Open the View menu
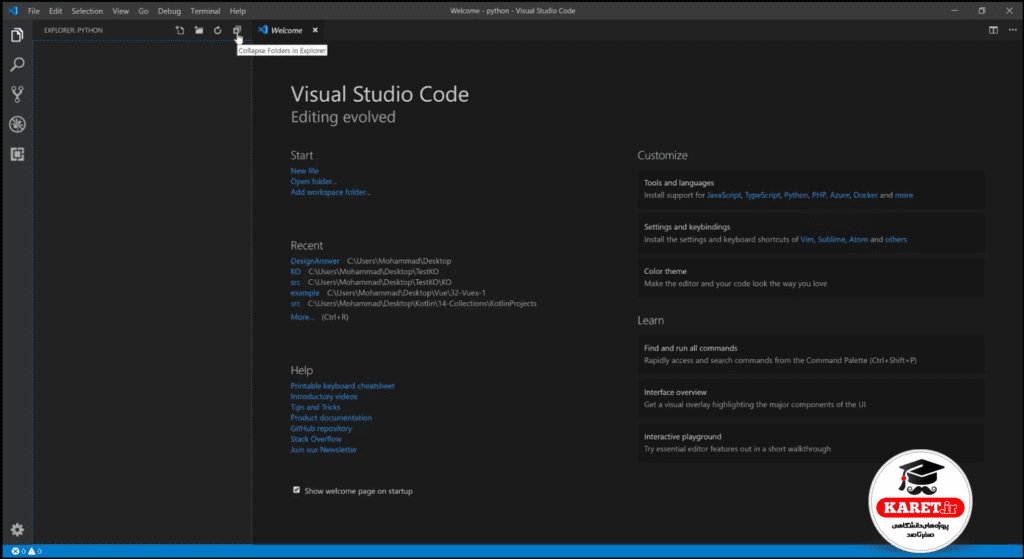Viewport: 1024px width, 559px height. click(x=120, y=11)
